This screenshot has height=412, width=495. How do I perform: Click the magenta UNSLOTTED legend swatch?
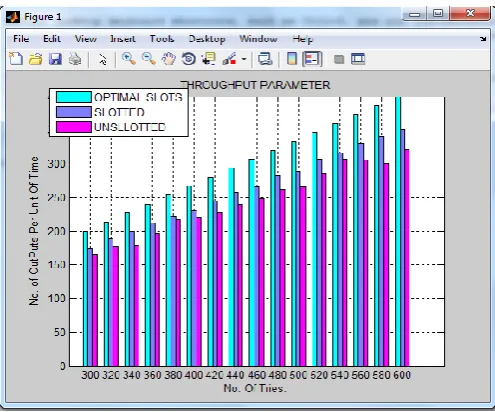[x=74, y=127]
